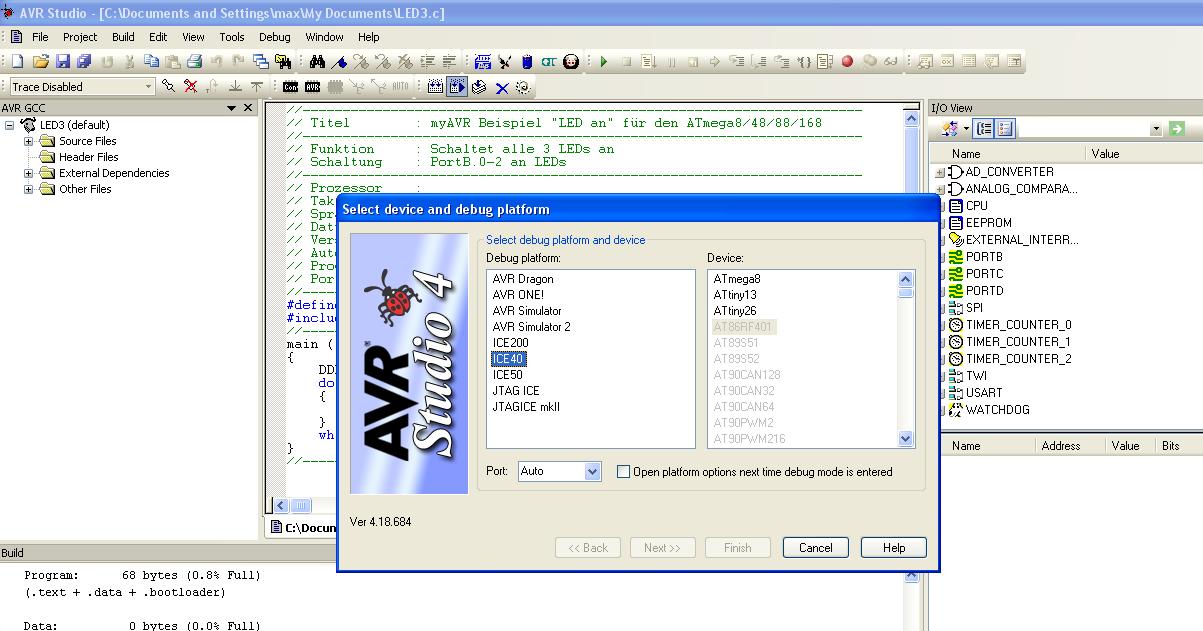Click the Copy toolbar icon

click(x=150, y=61)
